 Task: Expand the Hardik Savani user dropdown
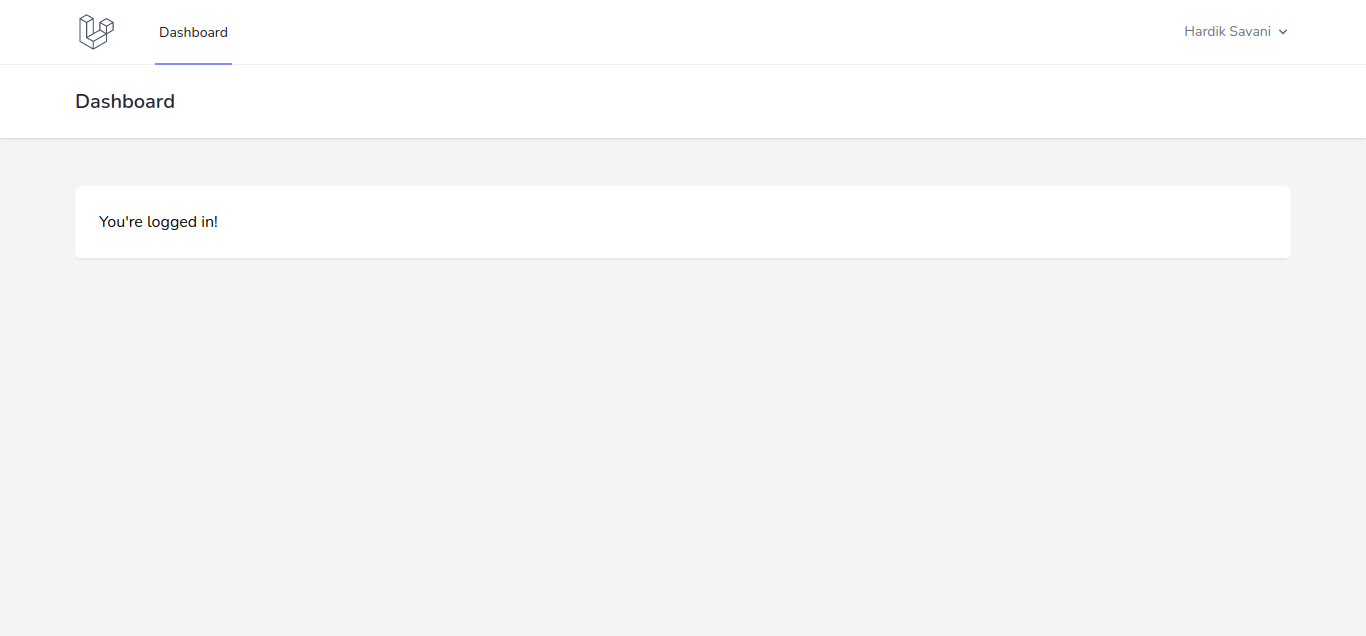(1236, 32)
